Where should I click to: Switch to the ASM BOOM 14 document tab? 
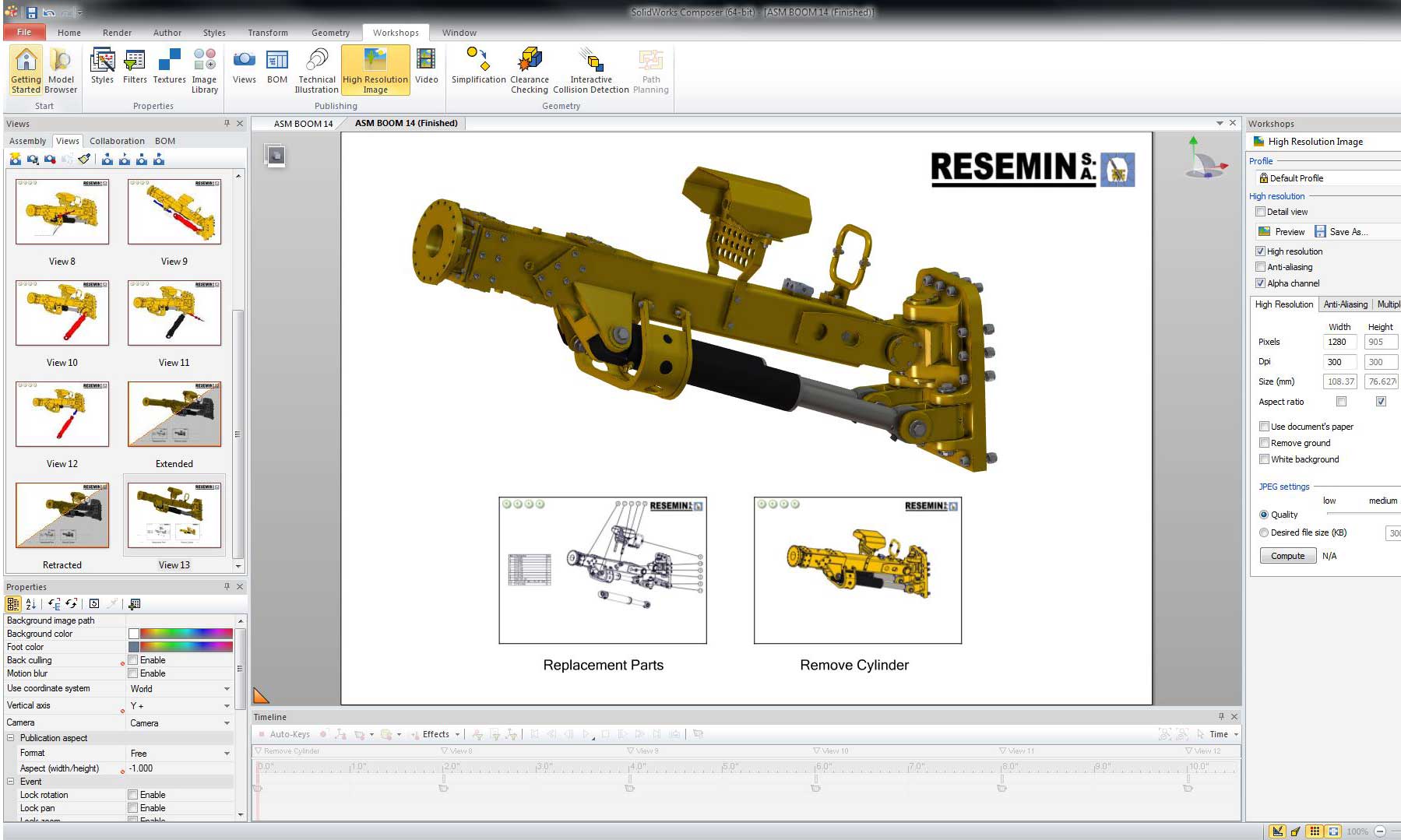pyautogui.click(x=303, y=124)
